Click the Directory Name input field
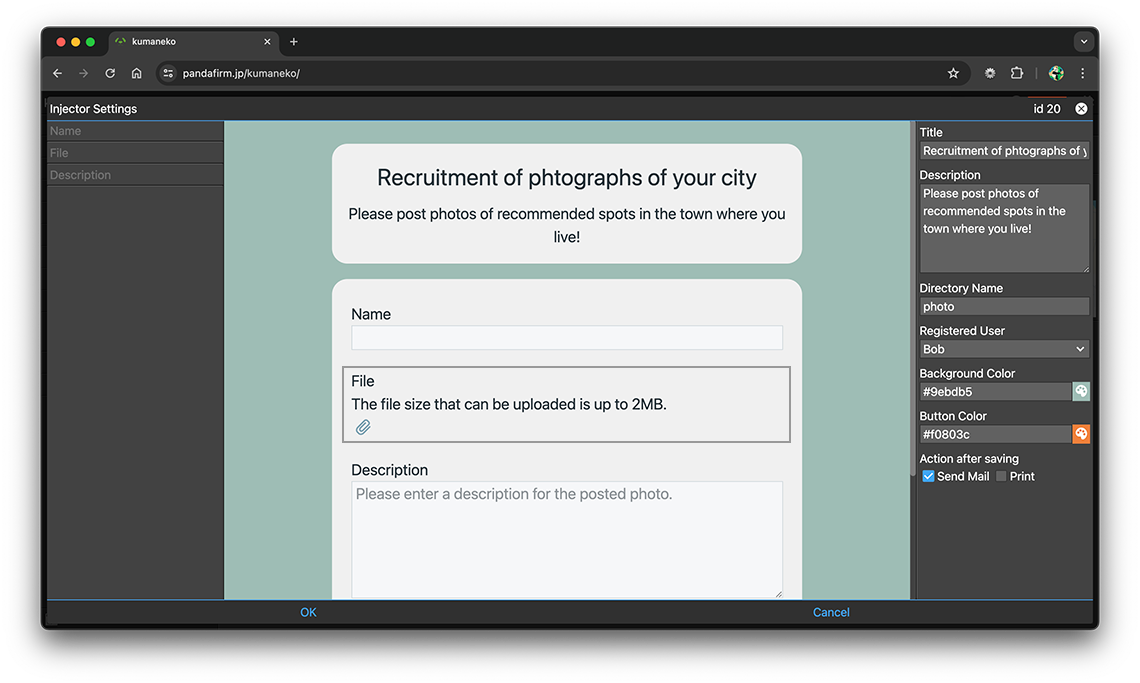The width and height of the screenshot is (1140, 683). coord(1004,307)
